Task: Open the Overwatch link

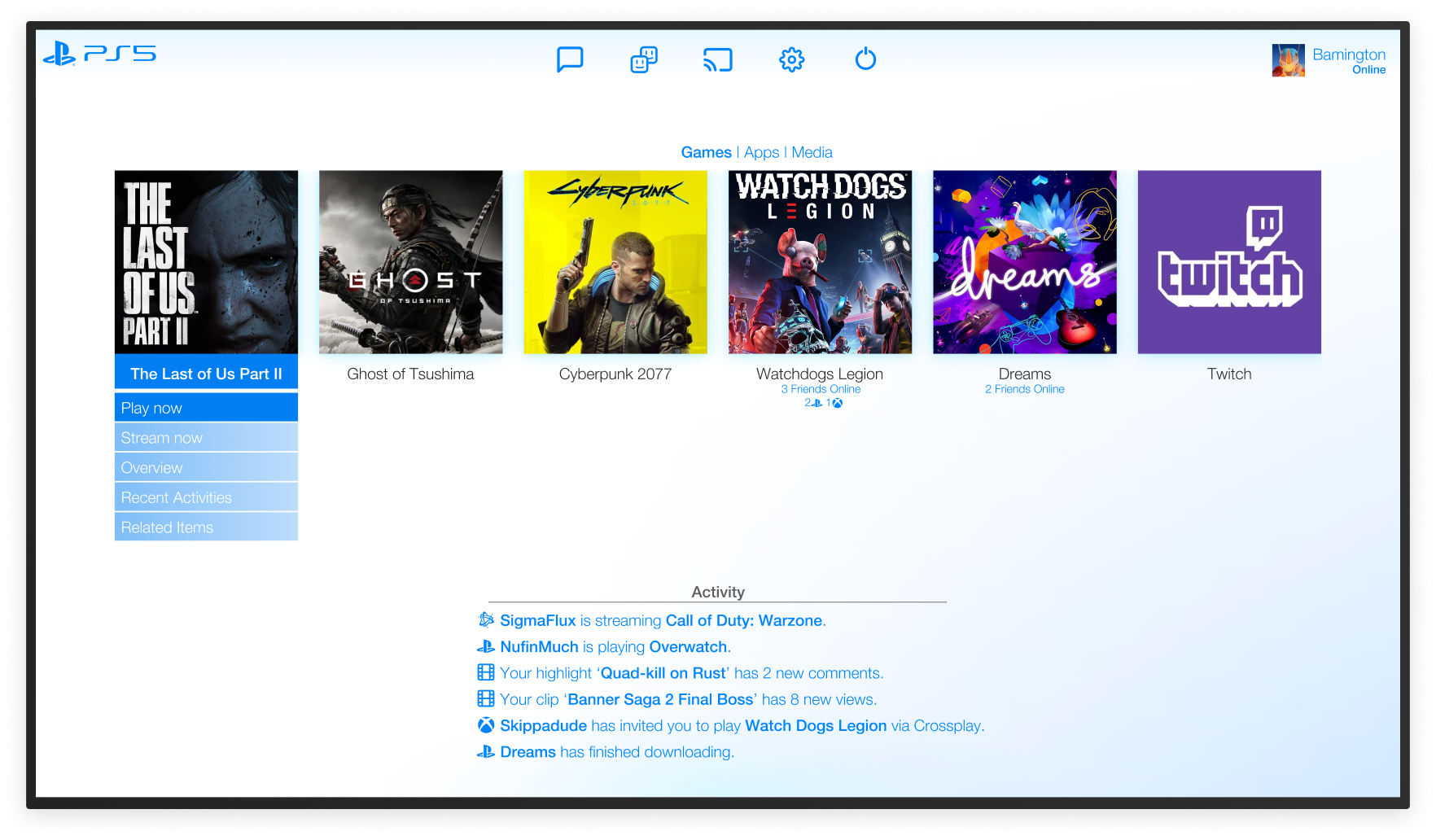Action: coord(688,646)
